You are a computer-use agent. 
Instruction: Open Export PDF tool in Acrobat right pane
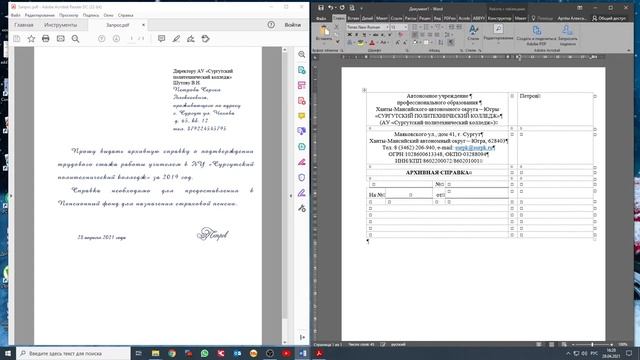[x=302, y=70]
